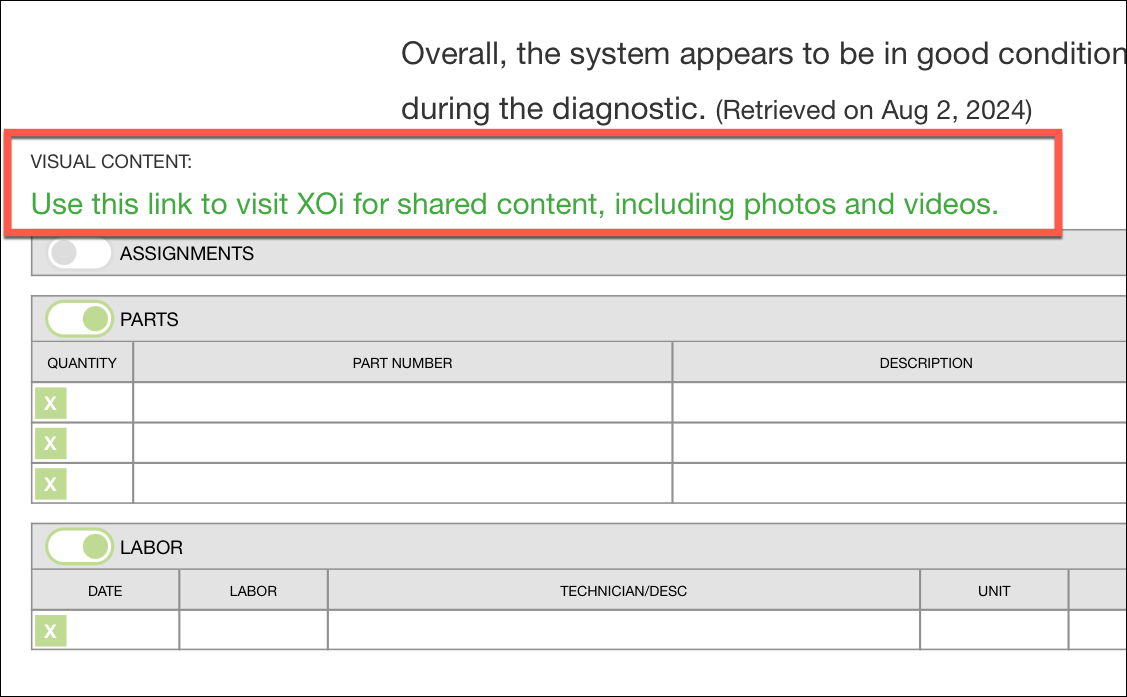
Task: Select the second row Part Number cell
Action: tap(402, 443)
